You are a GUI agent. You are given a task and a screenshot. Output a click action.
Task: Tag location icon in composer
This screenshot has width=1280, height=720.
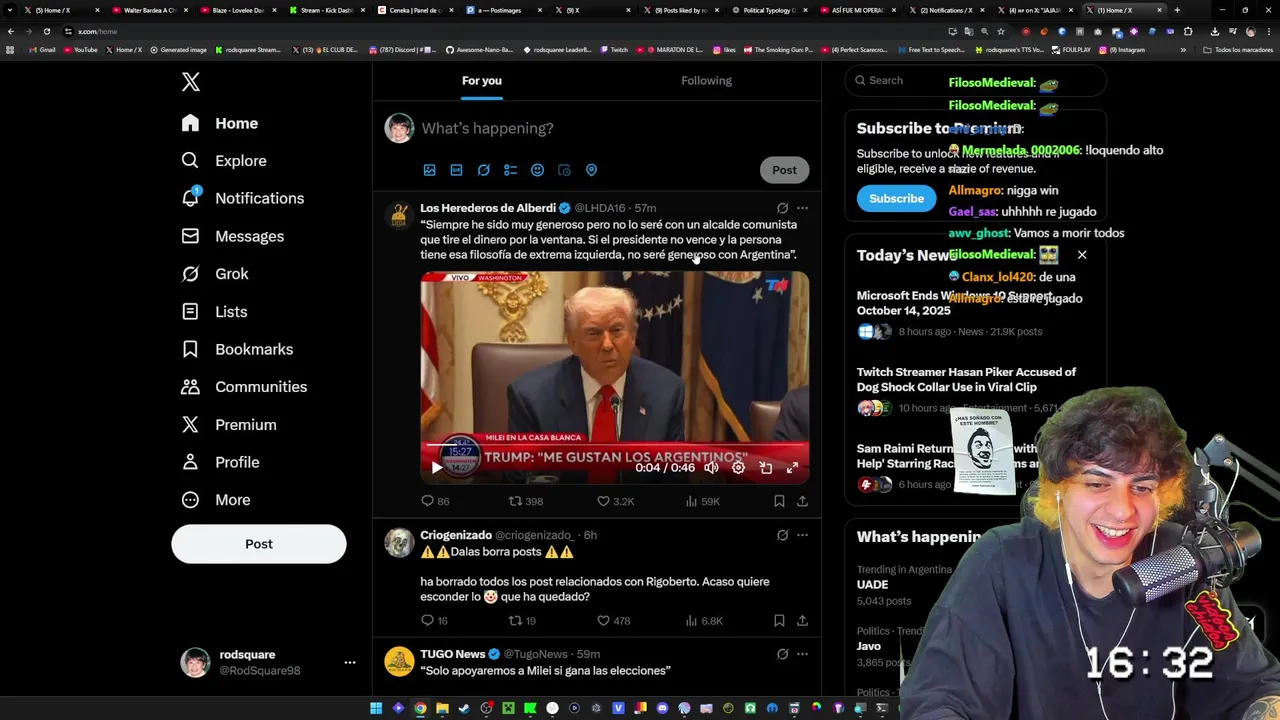592,170
